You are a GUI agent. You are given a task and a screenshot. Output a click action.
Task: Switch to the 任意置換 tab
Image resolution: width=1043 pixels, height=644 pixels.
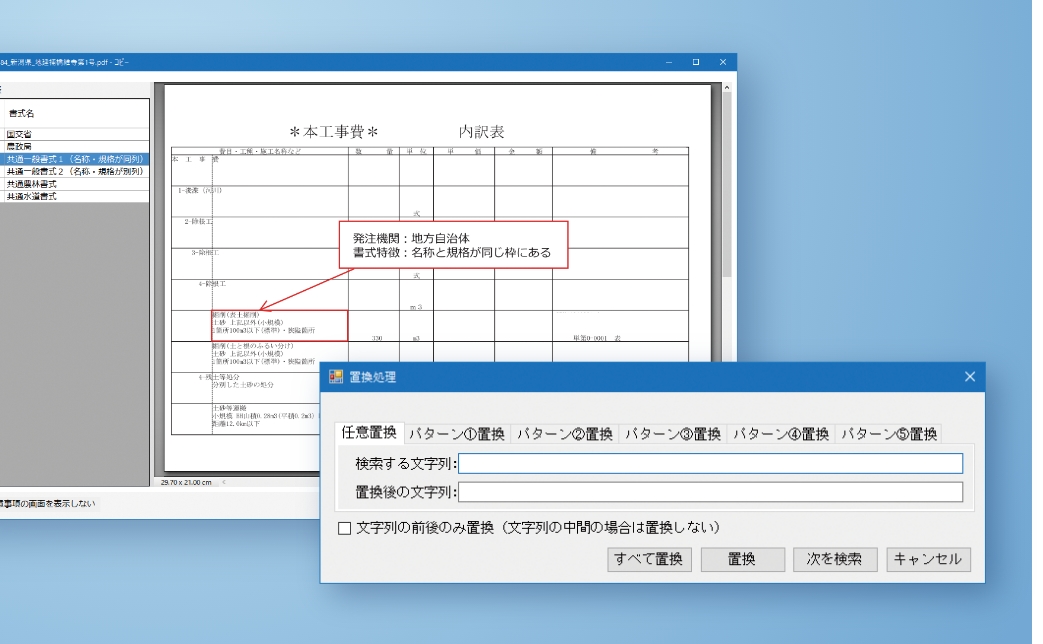(368, 433)
